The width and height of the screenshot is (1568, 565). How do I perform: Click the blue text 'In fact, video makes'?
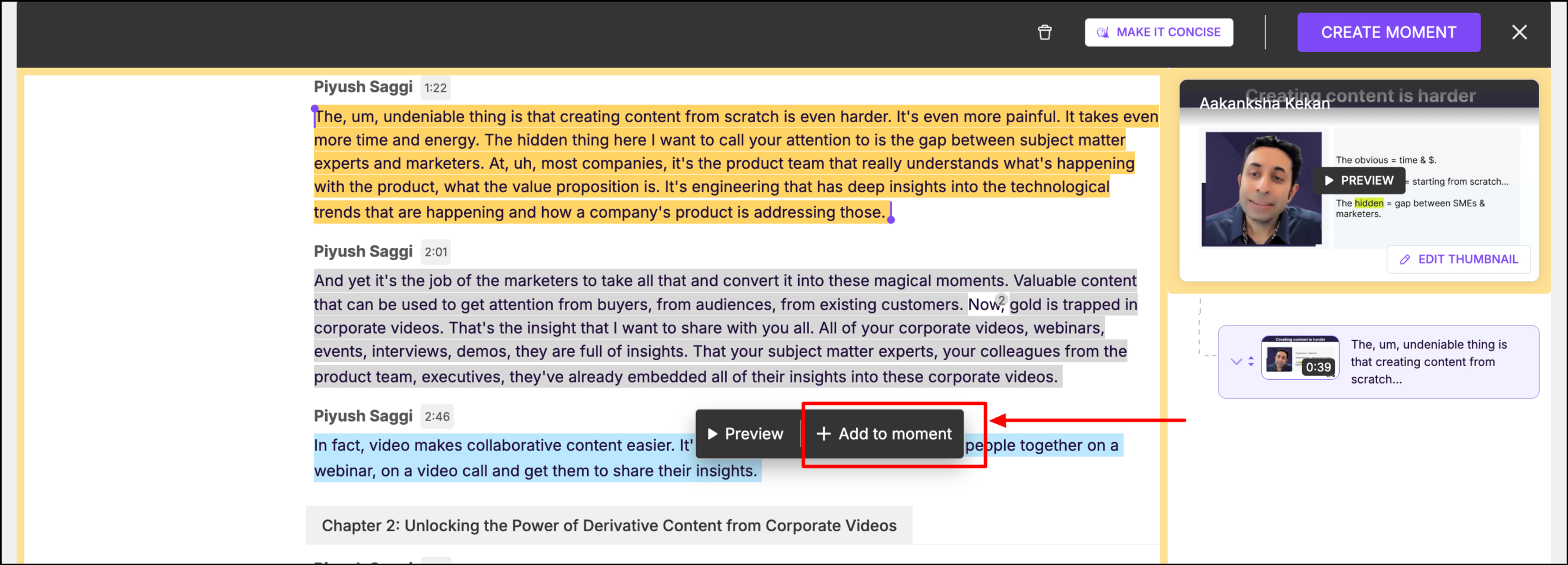388,446
